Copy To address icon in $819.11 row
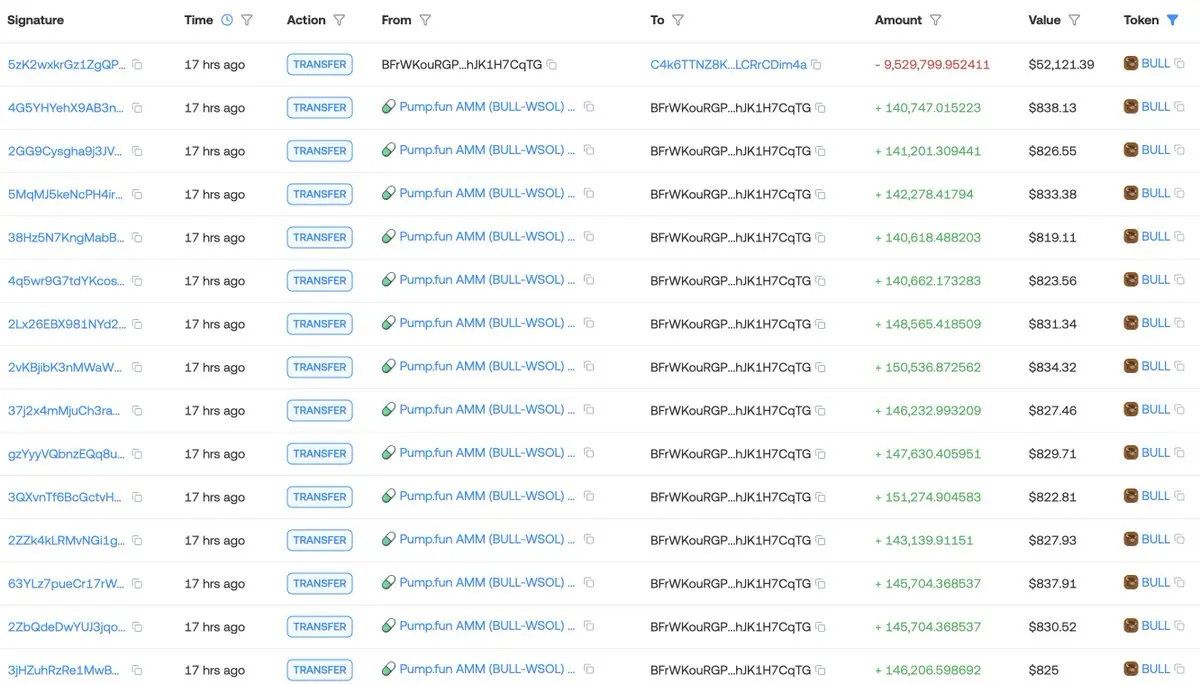Viewport: 1200px width, 684px height. (x=820, y=238)
